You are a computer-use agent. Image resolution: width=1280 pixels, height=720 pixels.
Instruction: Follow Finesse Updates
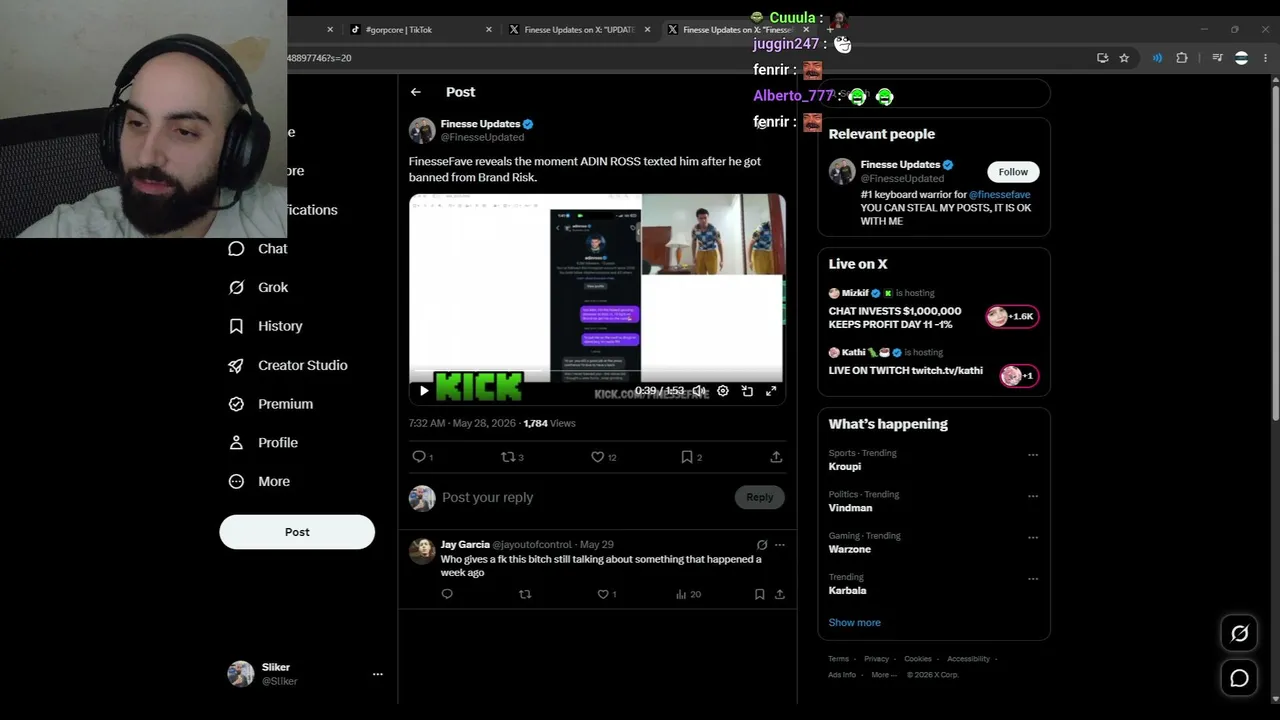[x=1013, y=172]
